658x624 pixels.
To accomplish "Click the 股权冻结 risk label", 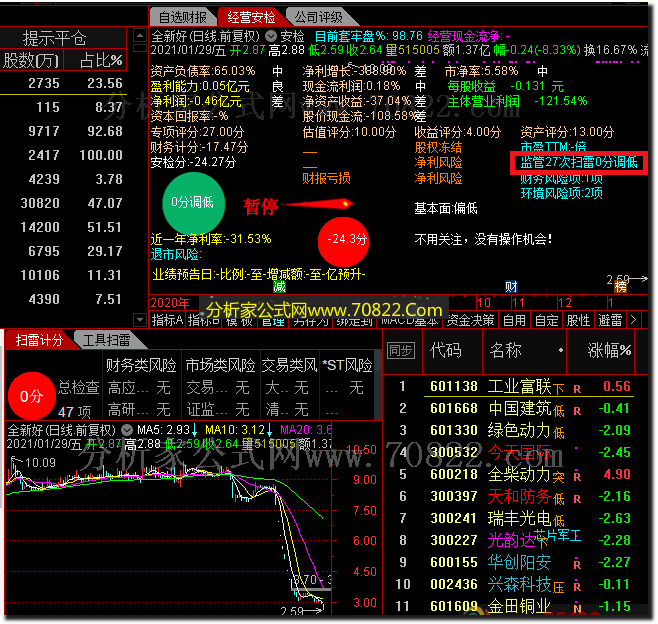I will click(438, 147).
